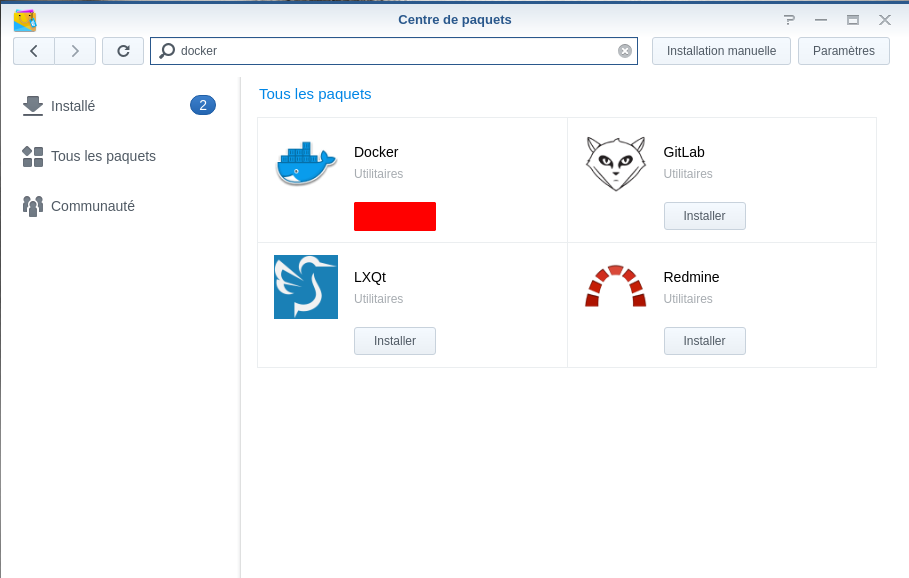Open the Paramètres settings button

[843, 51]
